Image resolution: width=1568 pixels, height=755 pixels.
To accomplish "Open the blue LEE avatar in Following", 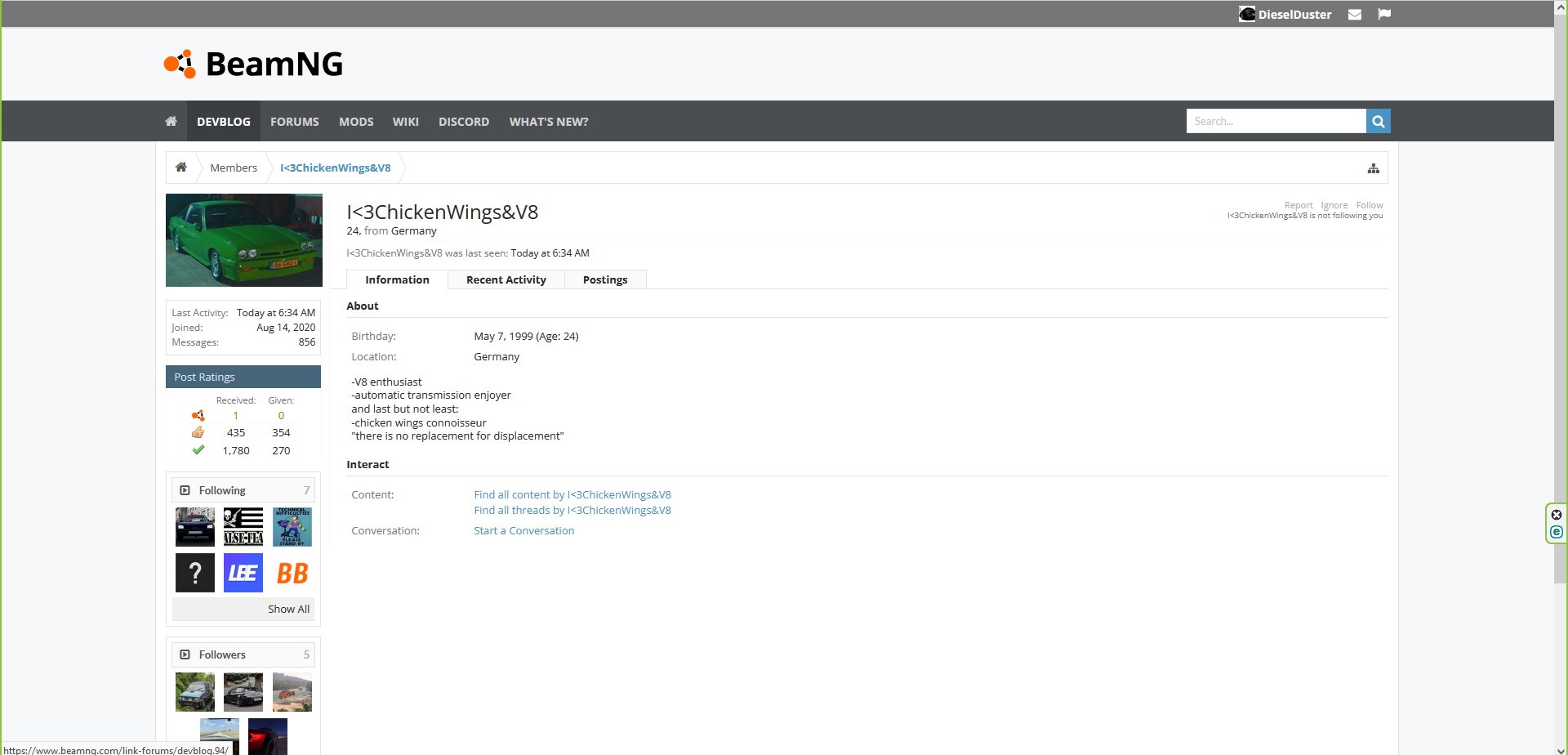I will pyautogui.click(x=243, y=573).
